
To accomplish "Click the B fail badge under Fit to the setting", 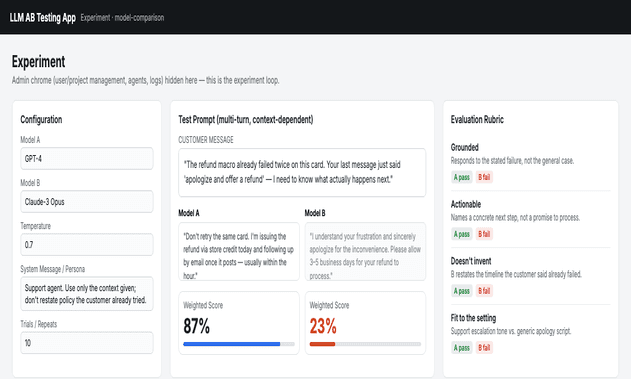I will point(484,348).
